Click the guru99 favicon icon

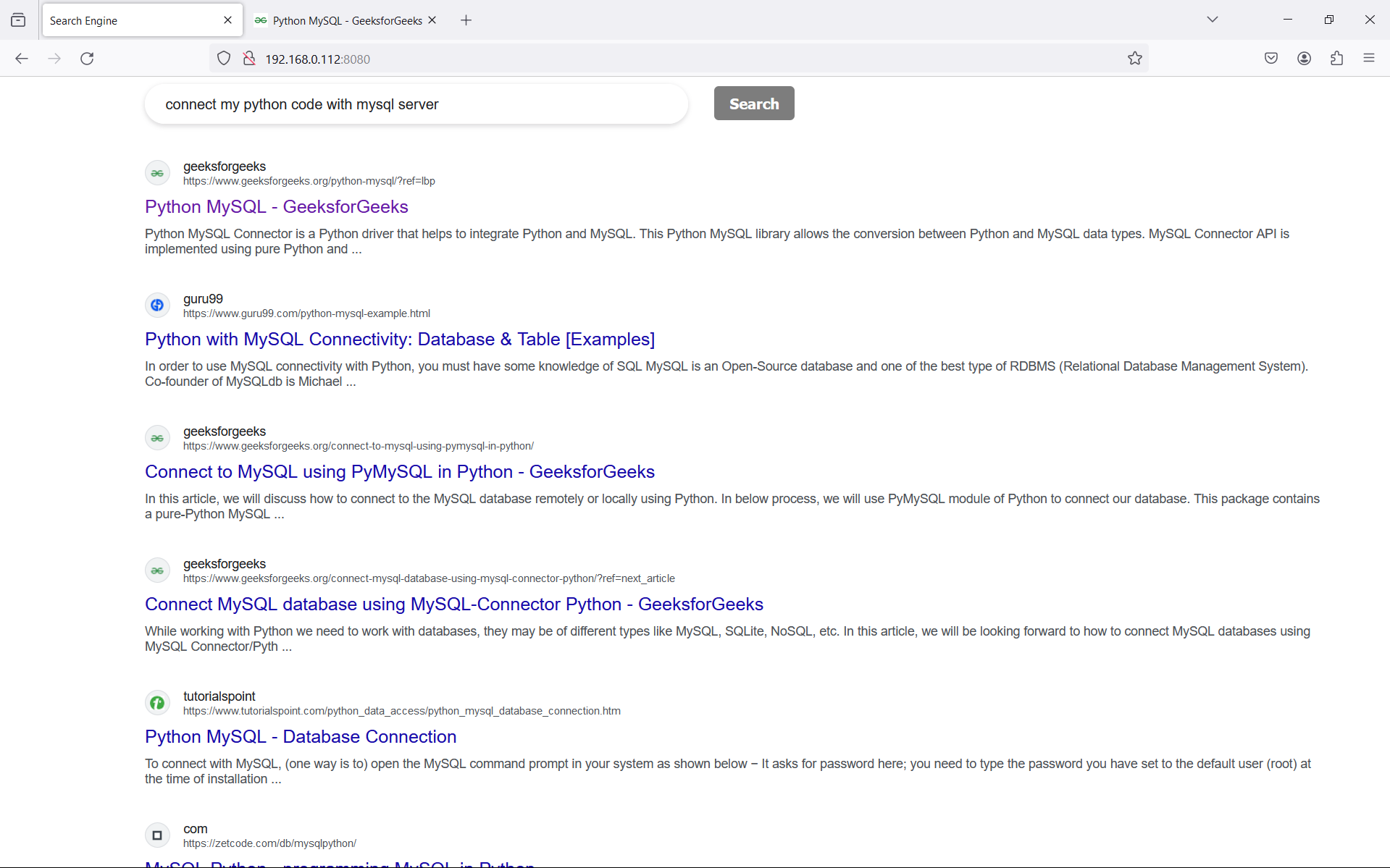[x=157, y=306]
